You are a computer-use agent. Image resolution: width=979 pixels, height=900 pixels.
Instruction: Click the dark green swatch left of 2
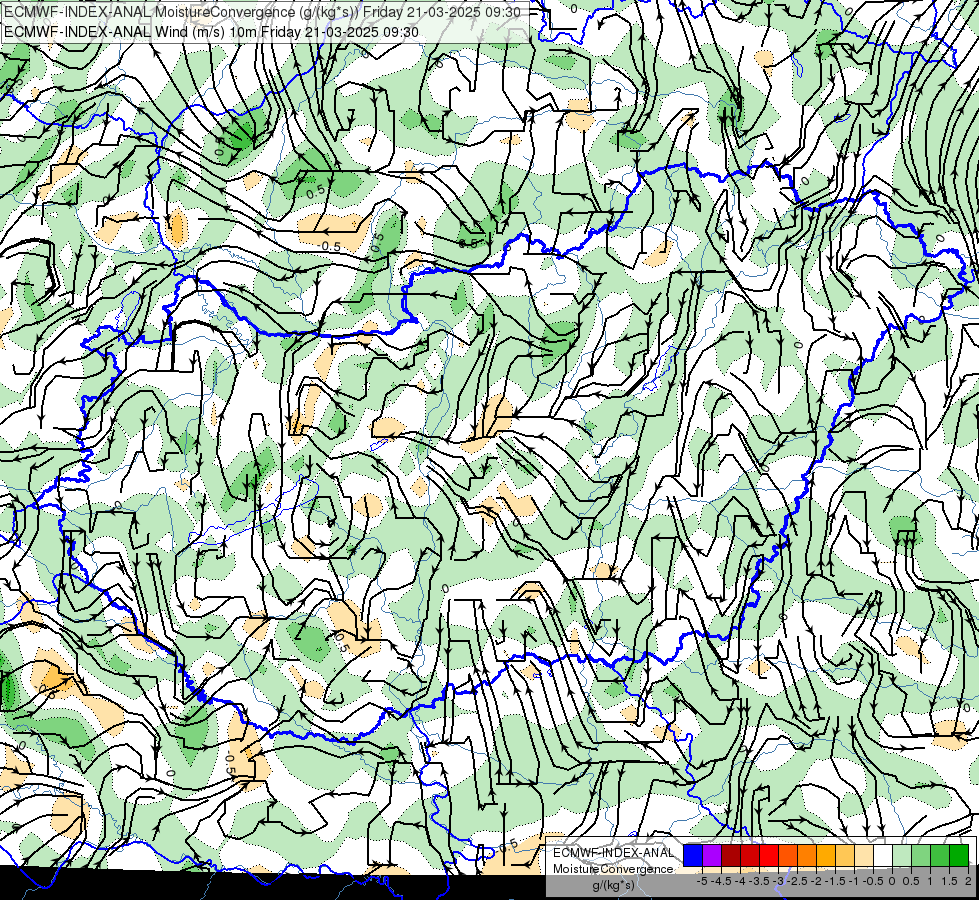coord(959,856)
